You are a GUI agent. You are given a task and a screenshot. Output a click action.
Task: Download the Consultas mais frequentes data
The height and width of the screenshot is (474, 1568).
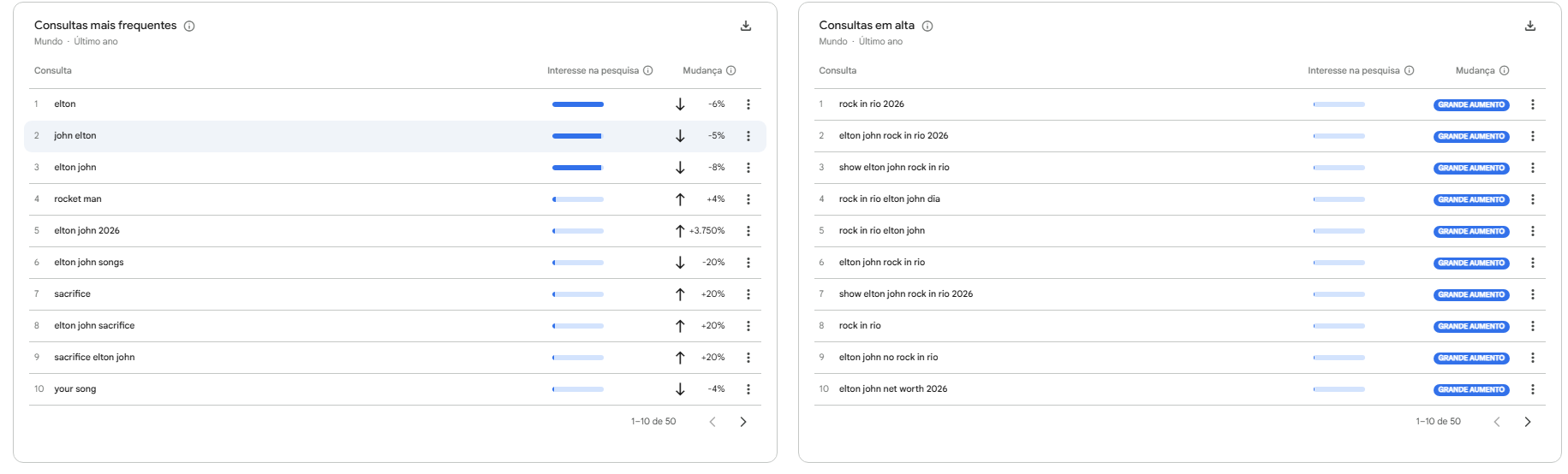pyautogui.click(x=746, y=26)
